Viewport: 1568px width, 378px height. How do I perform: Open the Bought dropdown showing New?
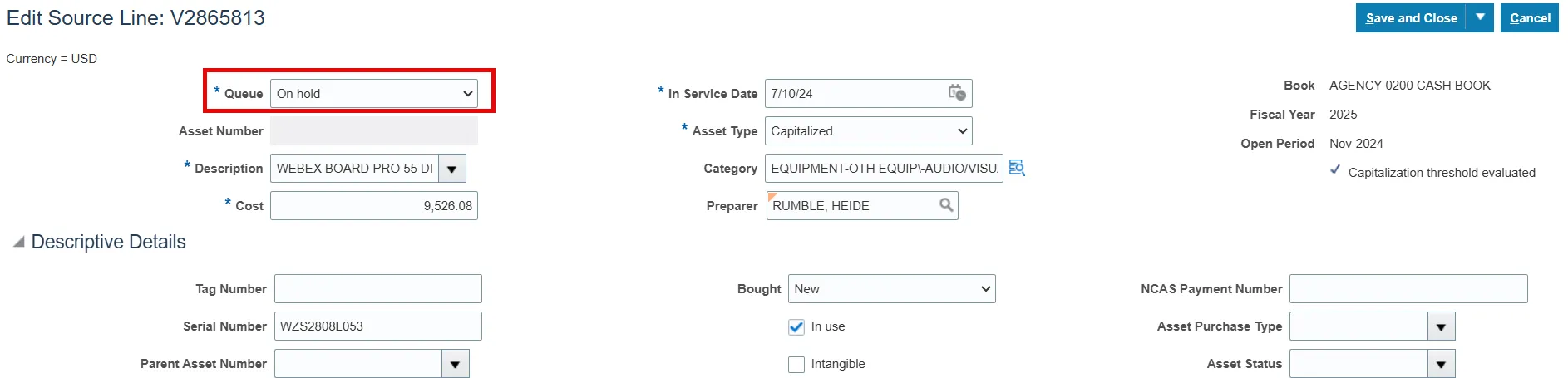(x=891, y=289)
